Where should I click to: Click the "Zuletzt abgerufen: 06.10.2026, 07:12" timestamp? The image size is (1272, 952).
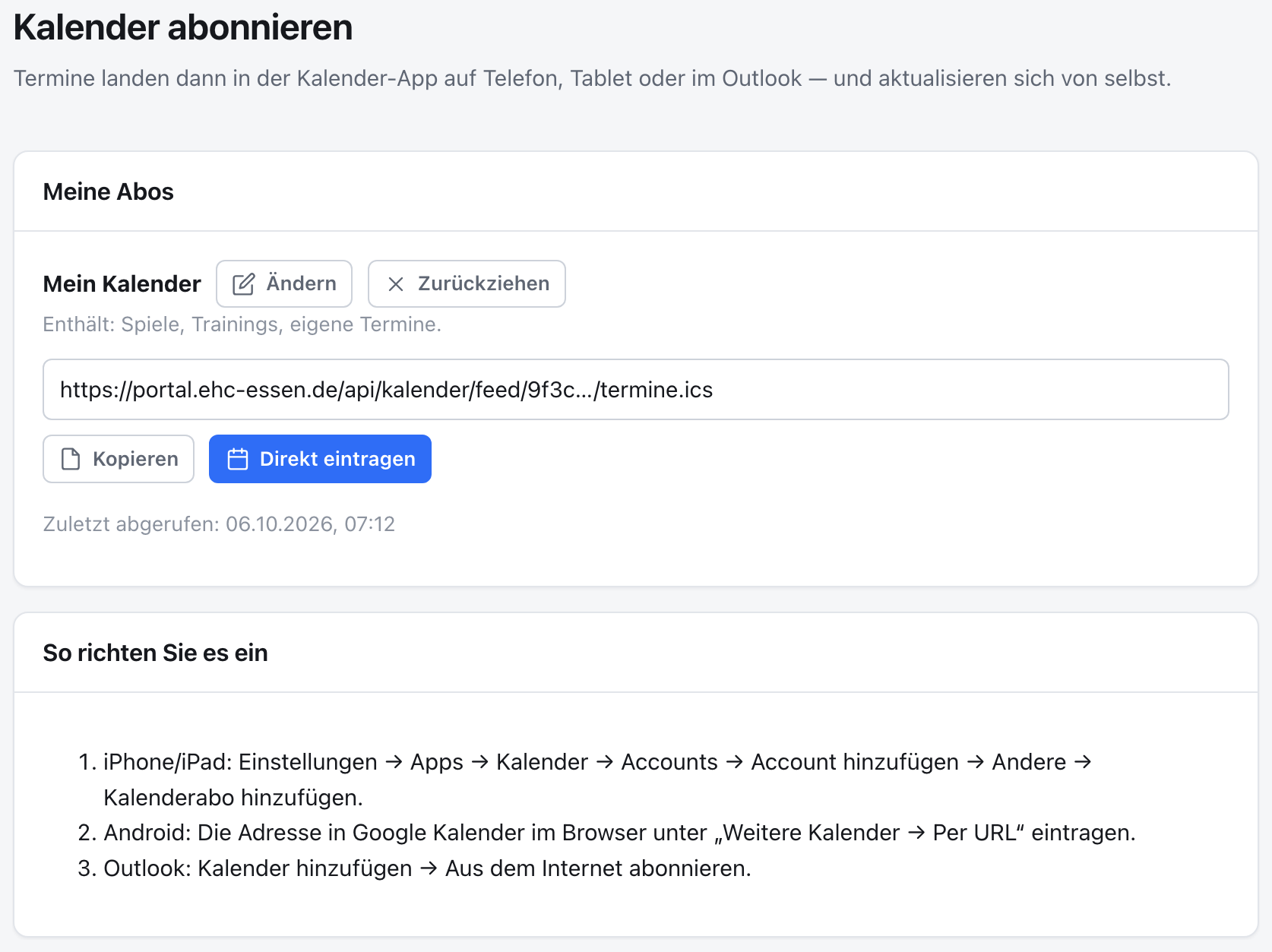point(219,524)
